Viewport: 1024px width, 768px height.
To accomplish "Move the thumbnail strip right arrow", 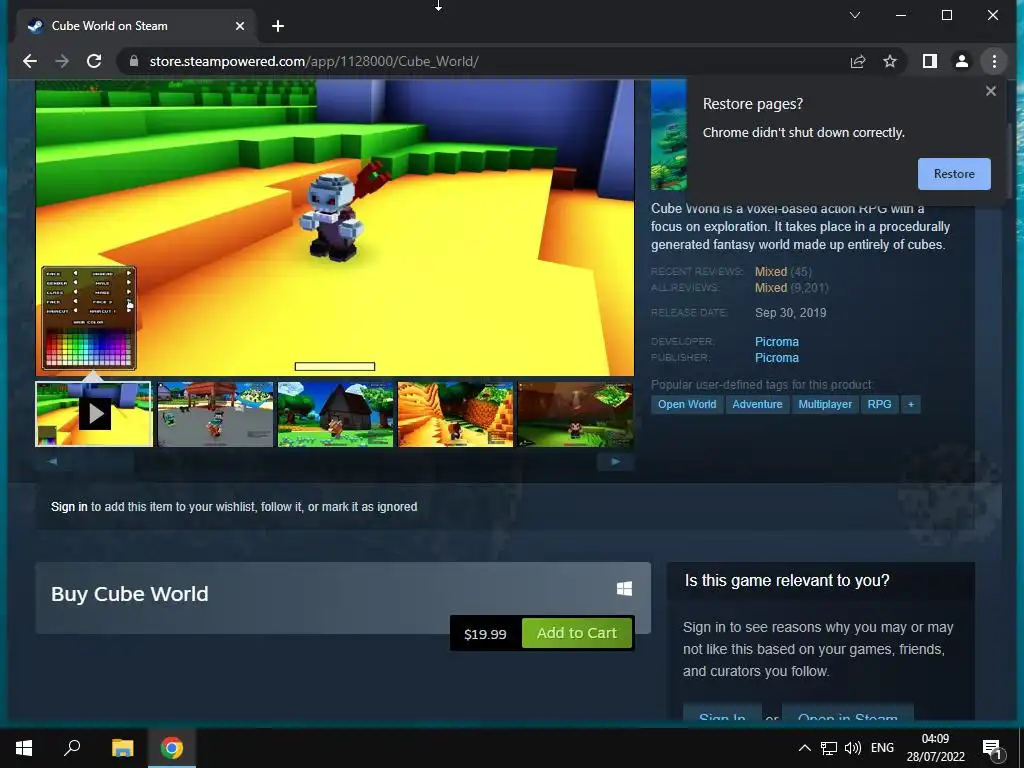I will pyautogui.click(x=615, y=461).
